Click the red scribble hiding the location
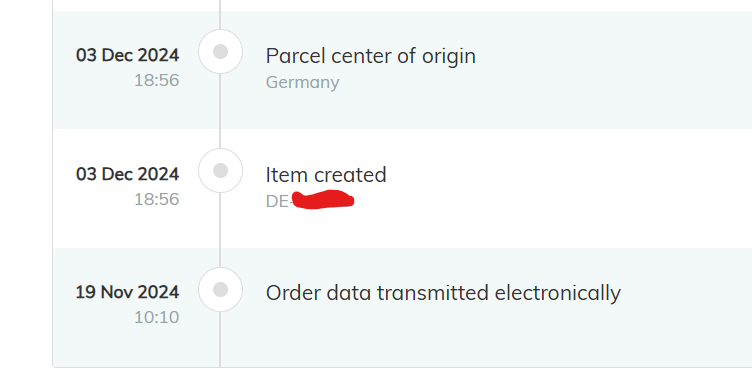Screen dimensions: 752x392 (323, 199)
